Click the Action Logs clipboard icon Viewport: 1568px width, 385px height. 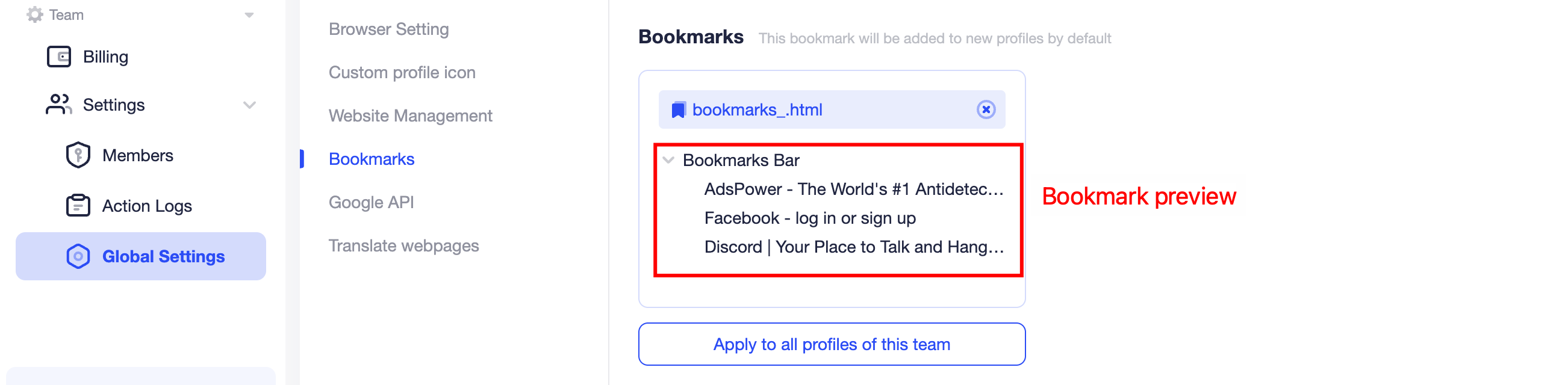pos(78,205)
